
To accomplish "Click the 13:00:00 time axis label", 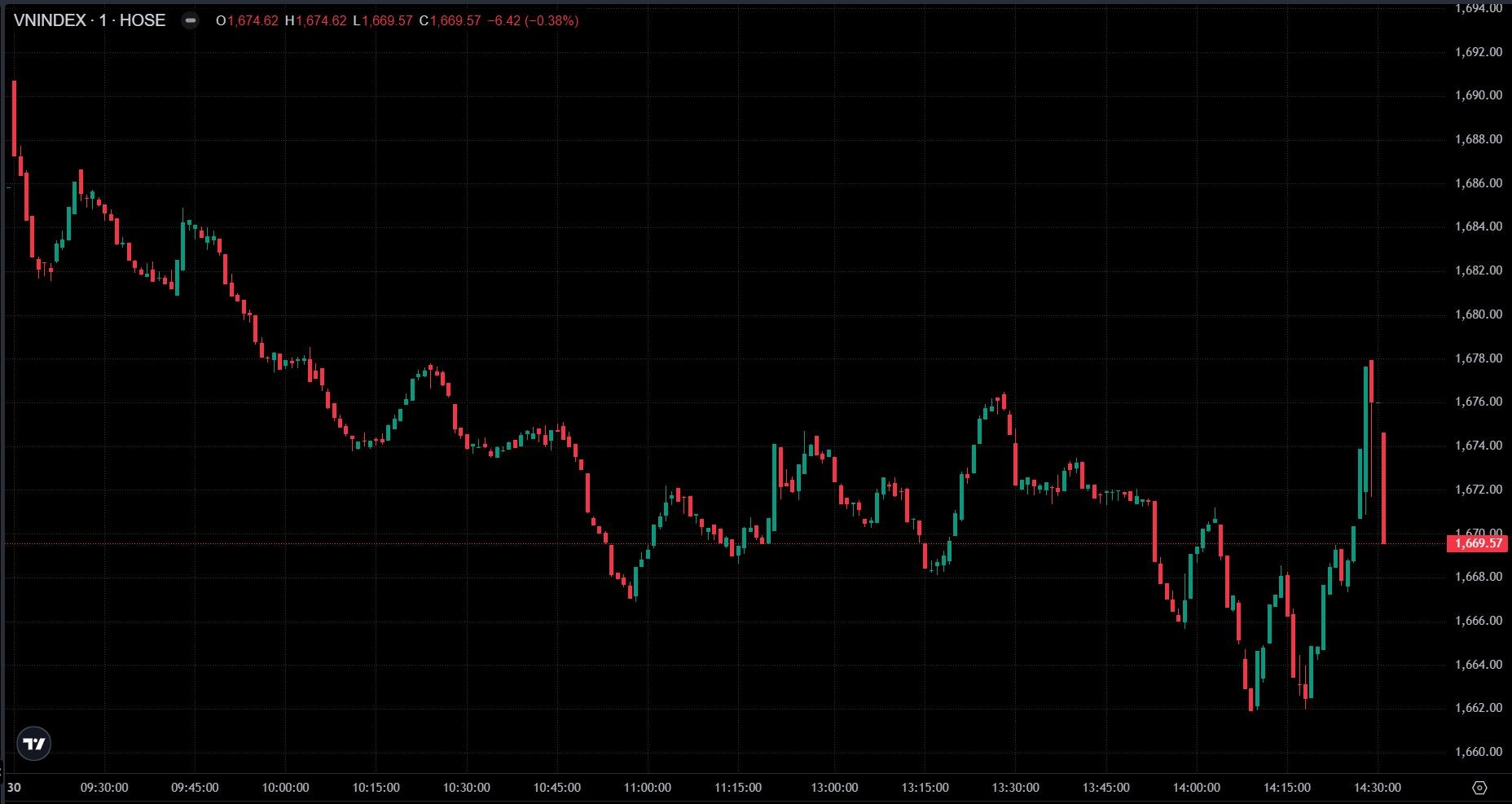I will (x=834, y=788).
